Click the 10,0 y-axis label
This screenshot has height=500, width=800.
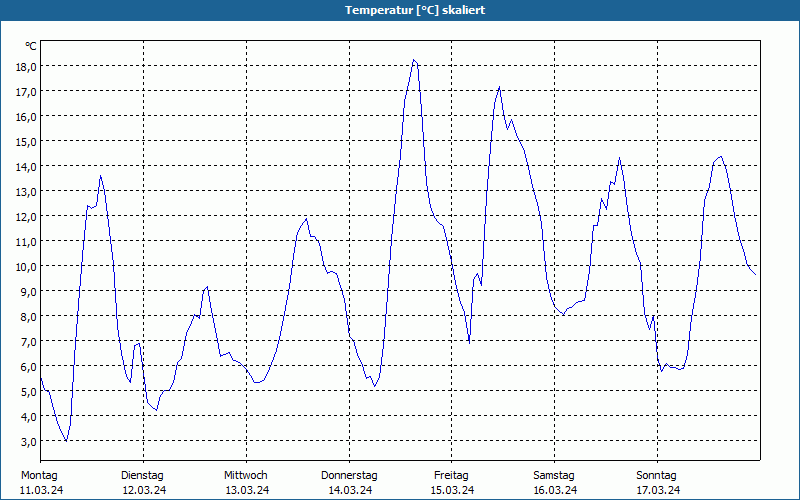point(26,266)
